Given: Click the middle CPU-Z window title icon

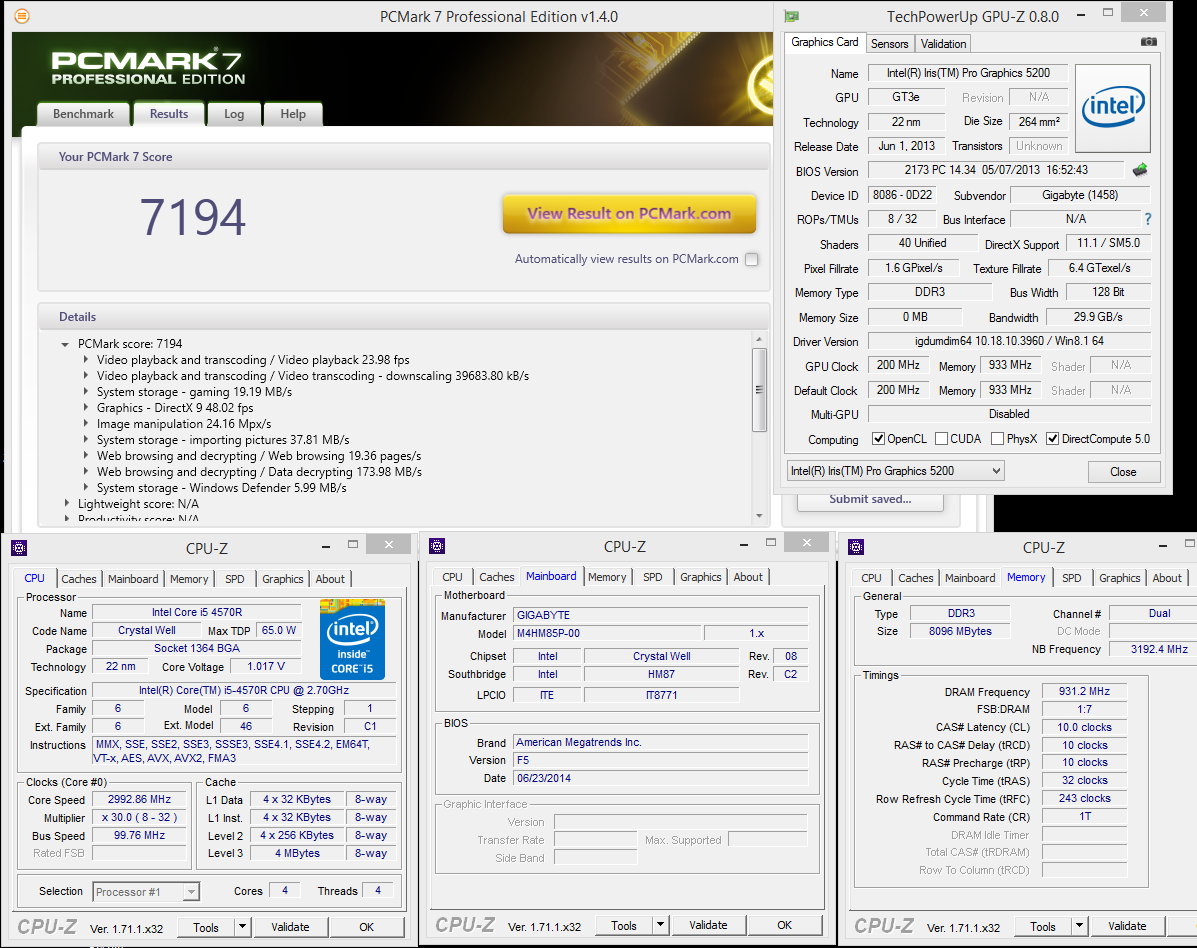Looking at the screenshot, I should [437, 546].
